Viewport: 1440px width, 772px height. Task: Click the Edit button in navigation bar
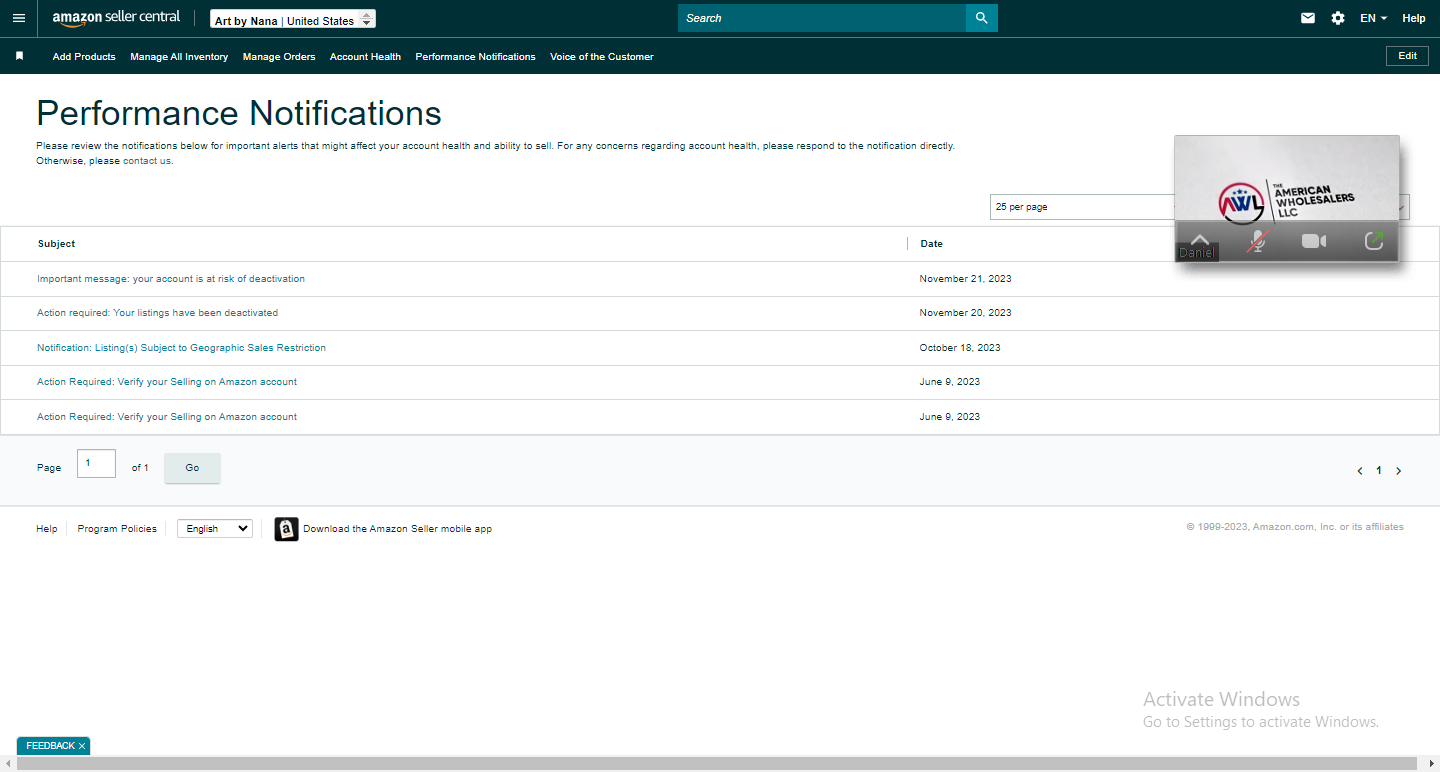[1407, 56]
